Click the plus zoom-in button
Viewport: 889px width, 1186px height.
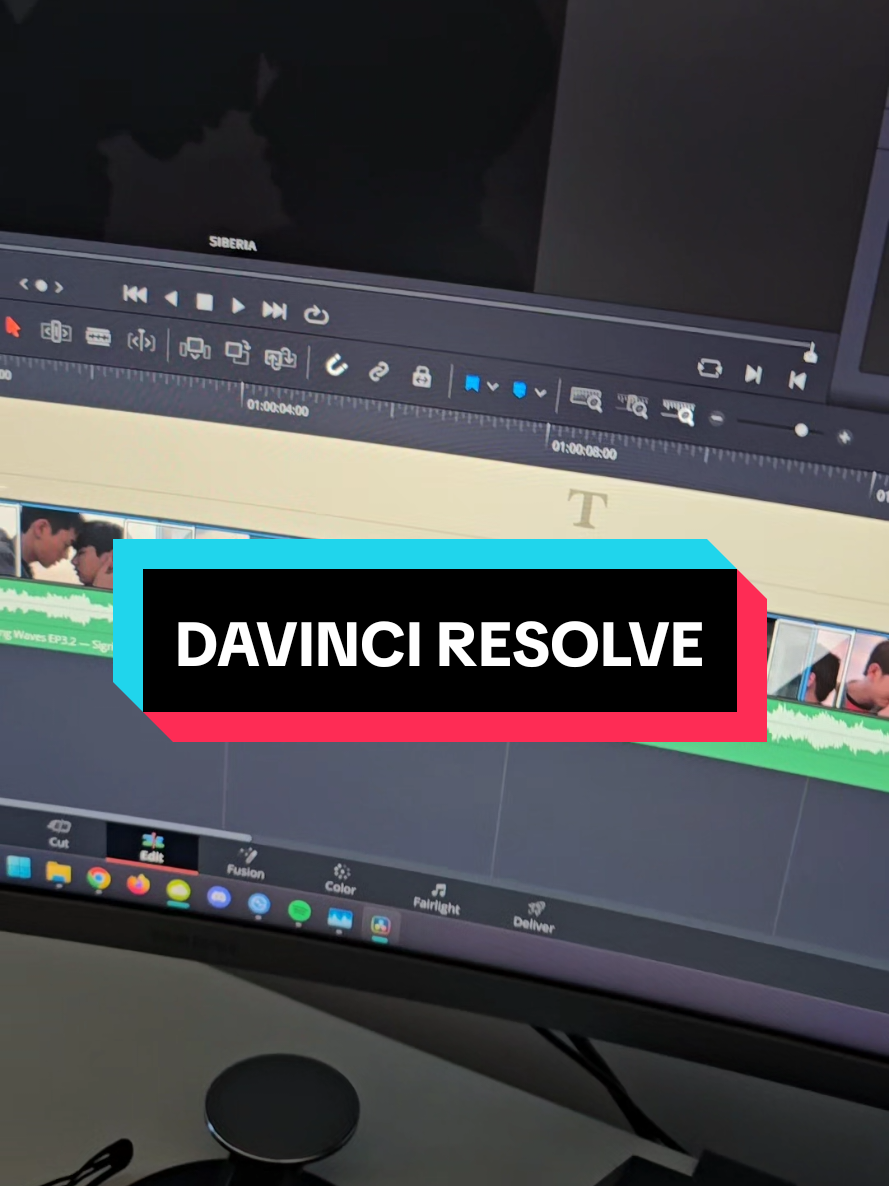(844, 436)
